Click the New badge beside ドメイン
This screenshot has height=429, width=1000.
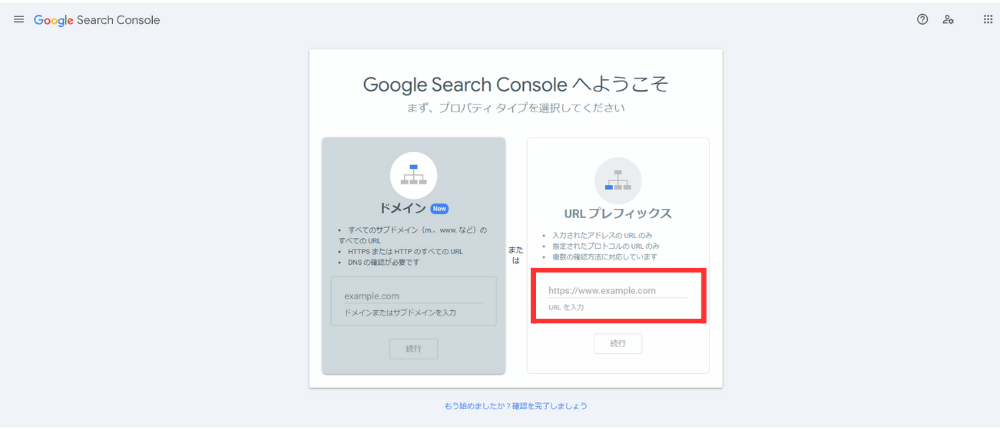[439, 208]
